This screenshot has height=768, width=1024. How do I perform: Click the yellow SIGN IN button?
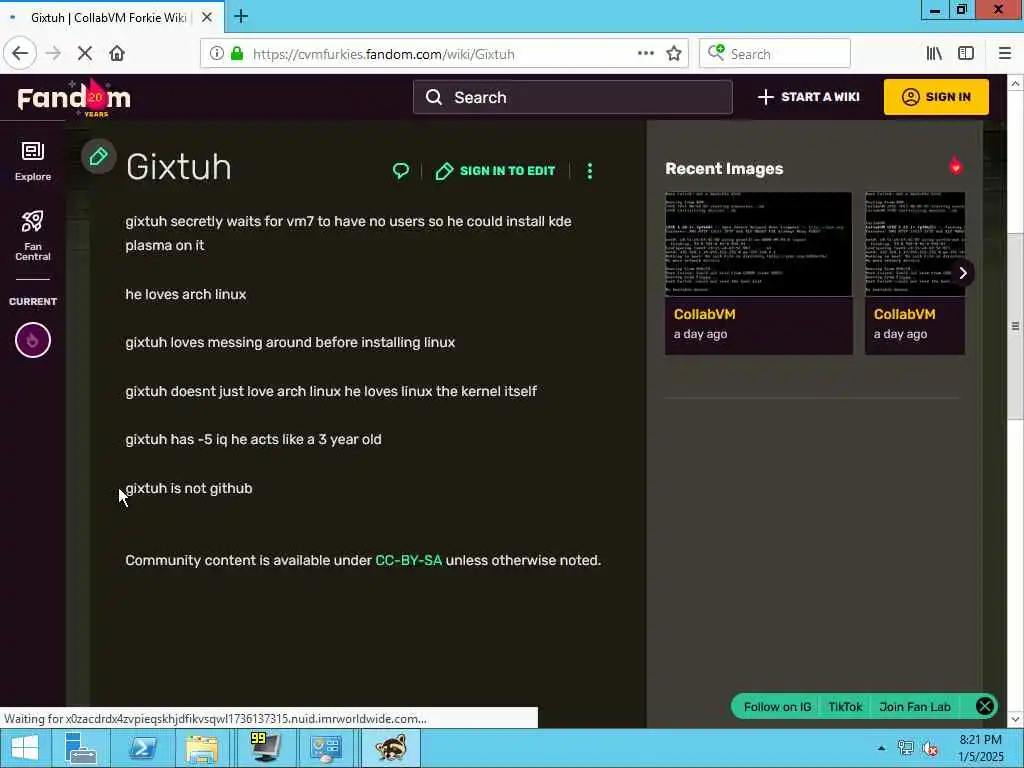point(936,97)
